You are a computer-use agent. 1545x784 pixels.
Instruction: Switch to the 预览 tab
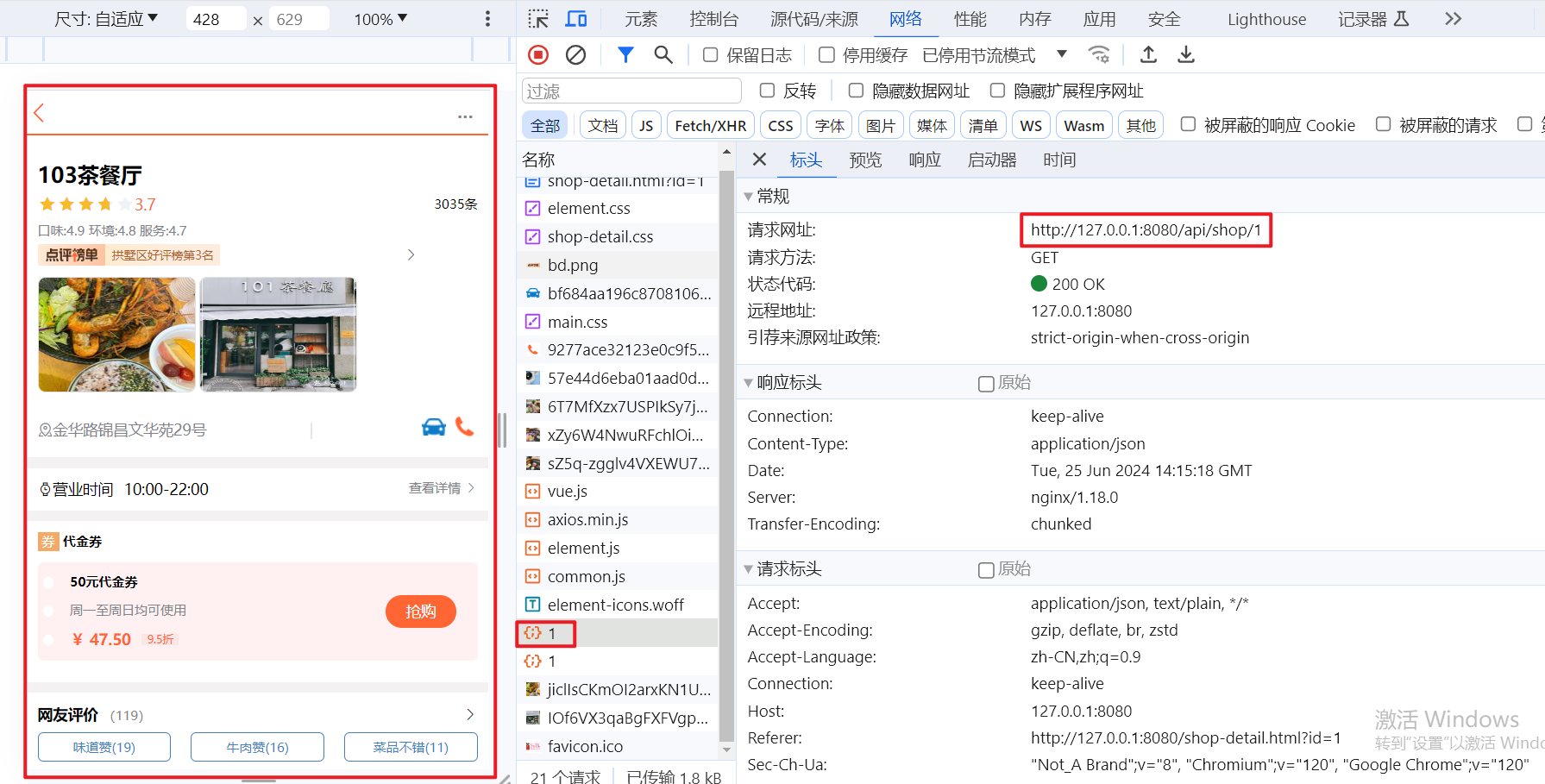pos(865,160)
